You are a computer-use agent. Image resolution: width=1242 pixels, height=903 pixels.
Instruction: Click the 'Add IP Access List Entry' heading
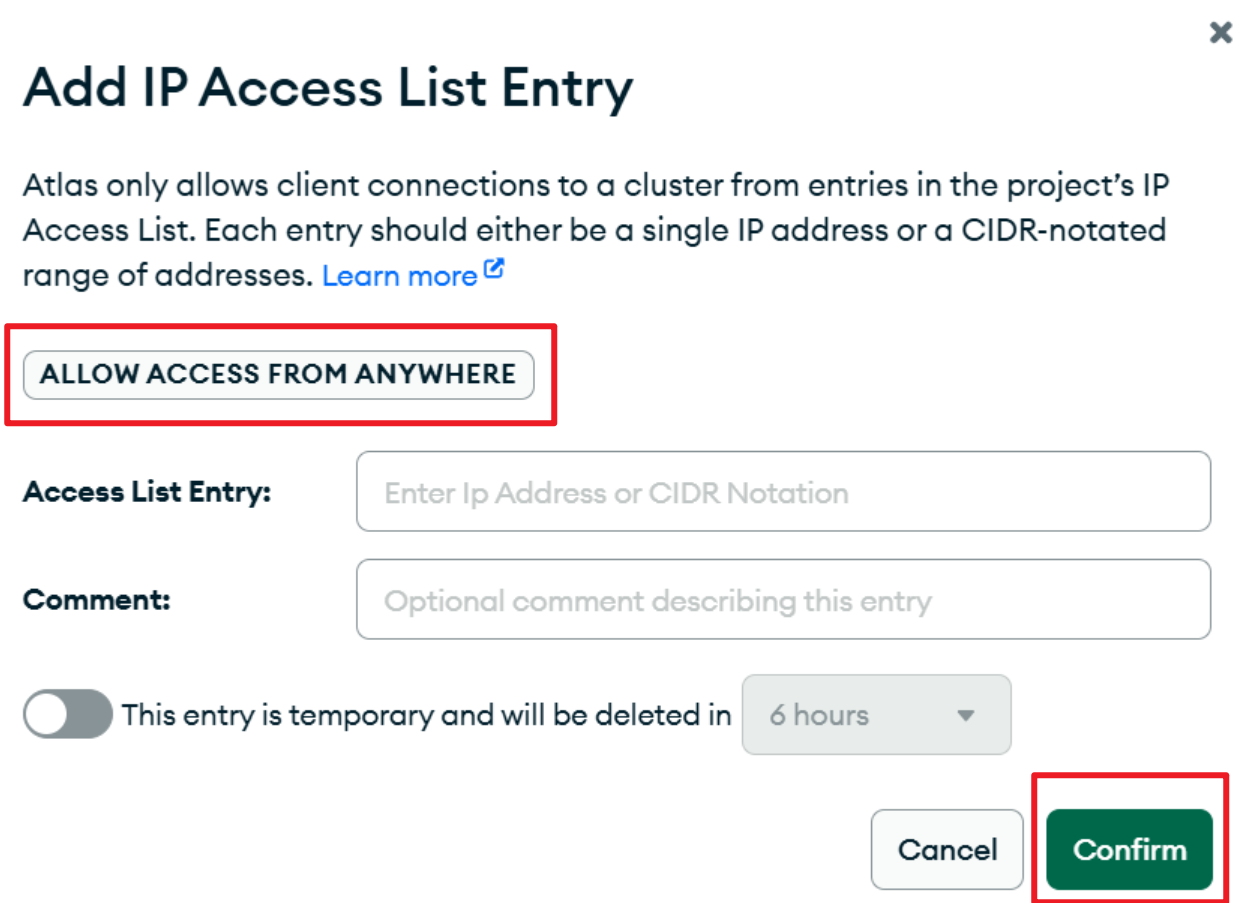pyautogui.click(x=328, y=89)
